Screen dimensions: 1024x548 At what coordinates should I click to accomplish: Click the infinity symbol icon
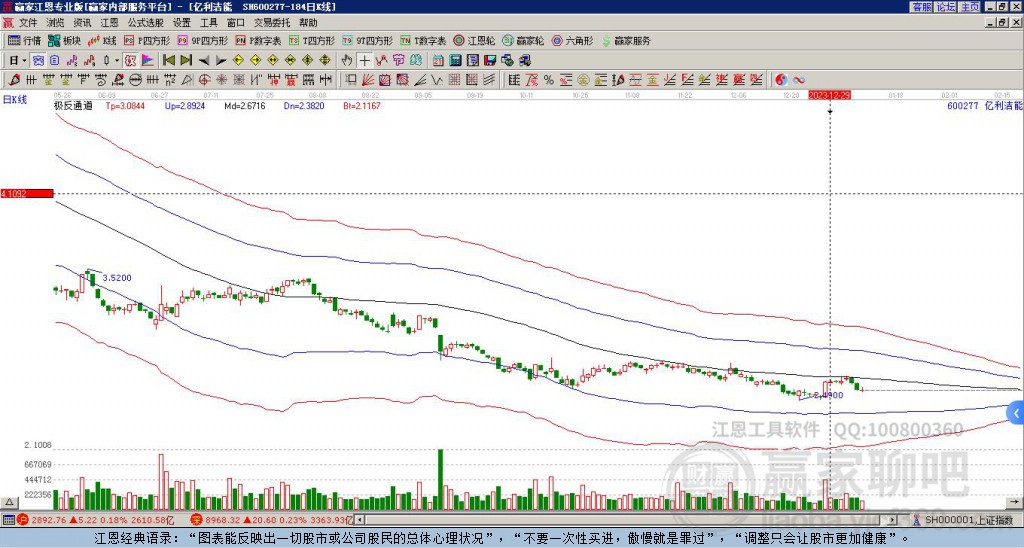point(799,79)
